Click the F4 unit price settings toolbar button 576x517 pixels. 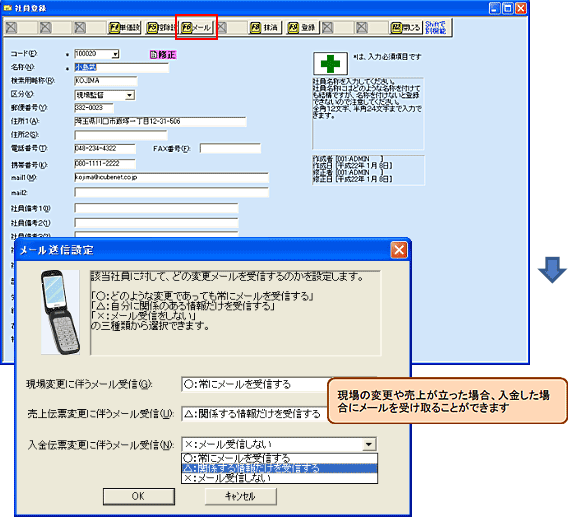pyautogui.click(x=125, y=28)
